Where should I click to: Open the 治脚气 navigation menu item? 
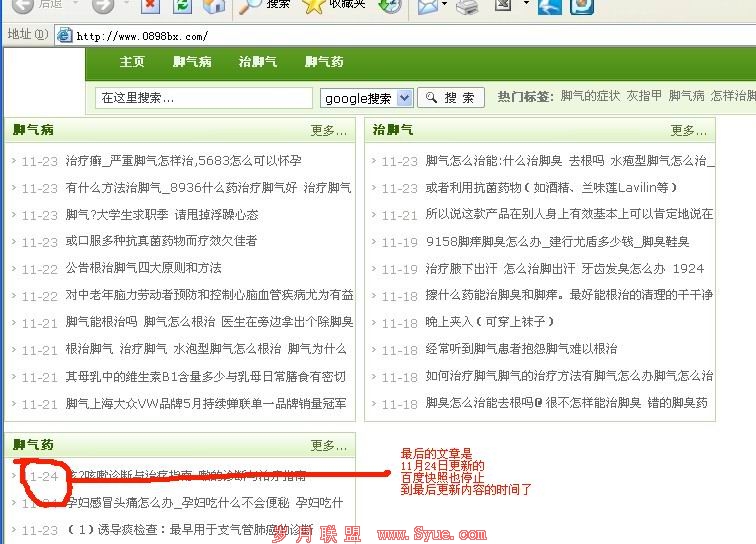click(257, 62)
